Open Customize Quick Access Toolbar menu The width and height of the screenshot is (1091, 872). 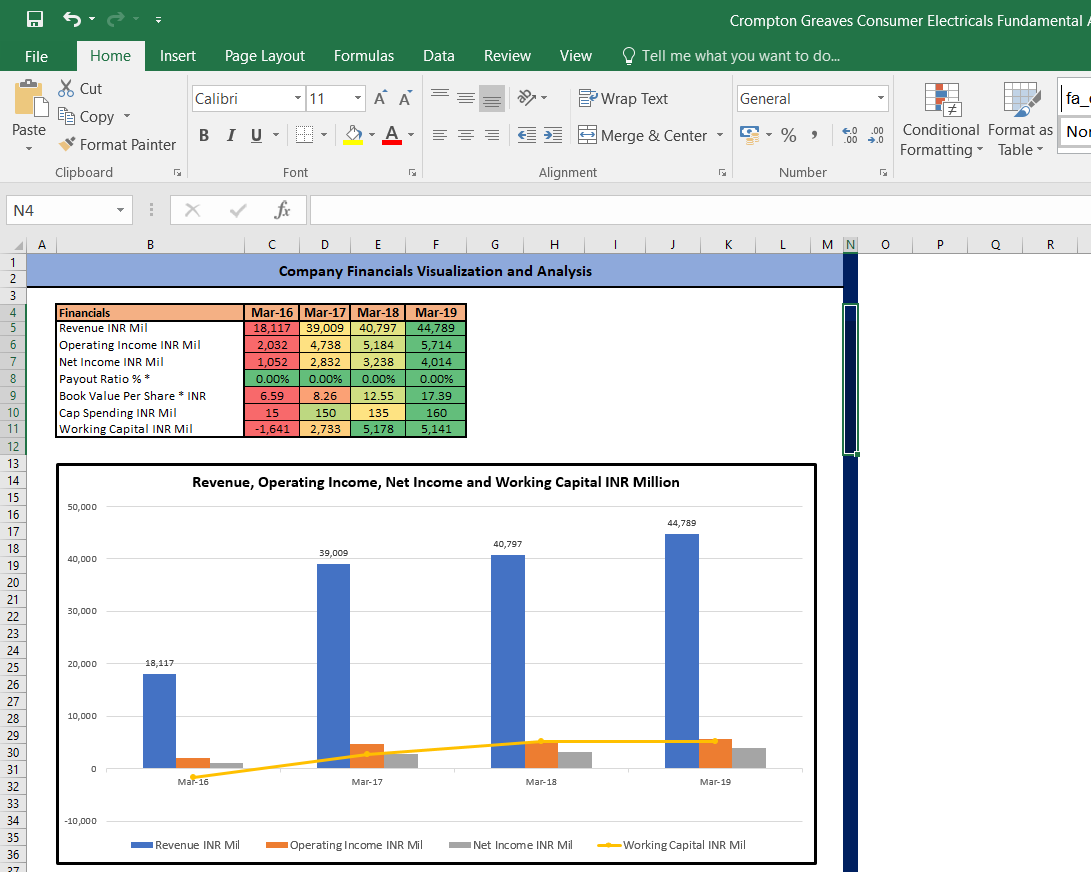click(x=159, y=20)
